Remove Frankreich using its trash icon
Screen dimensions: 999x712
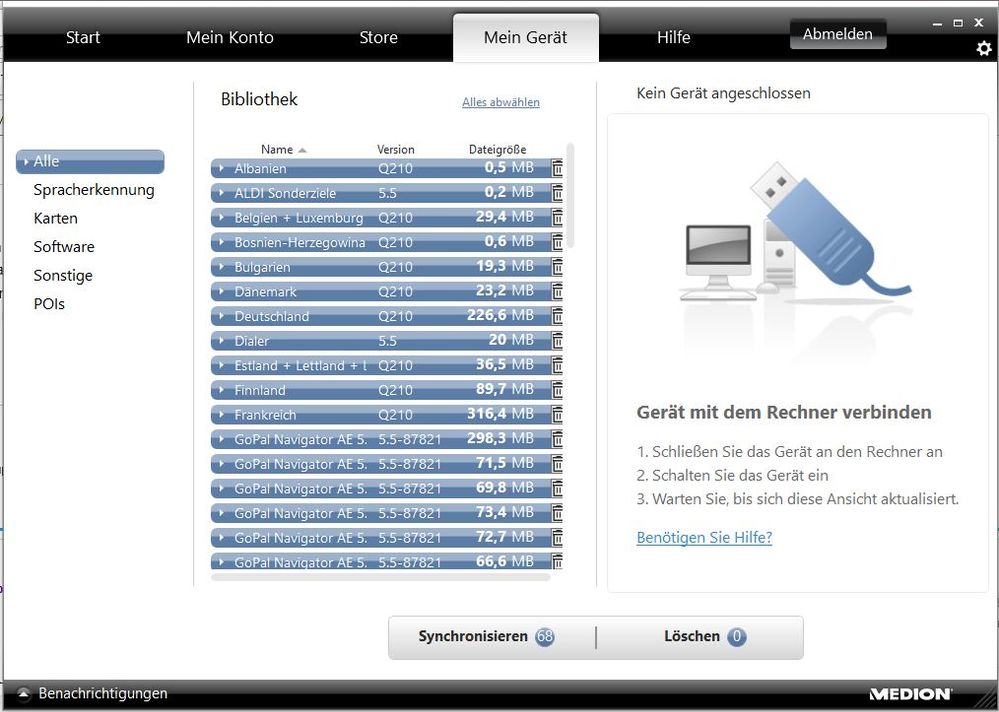(x=557, y=414)
